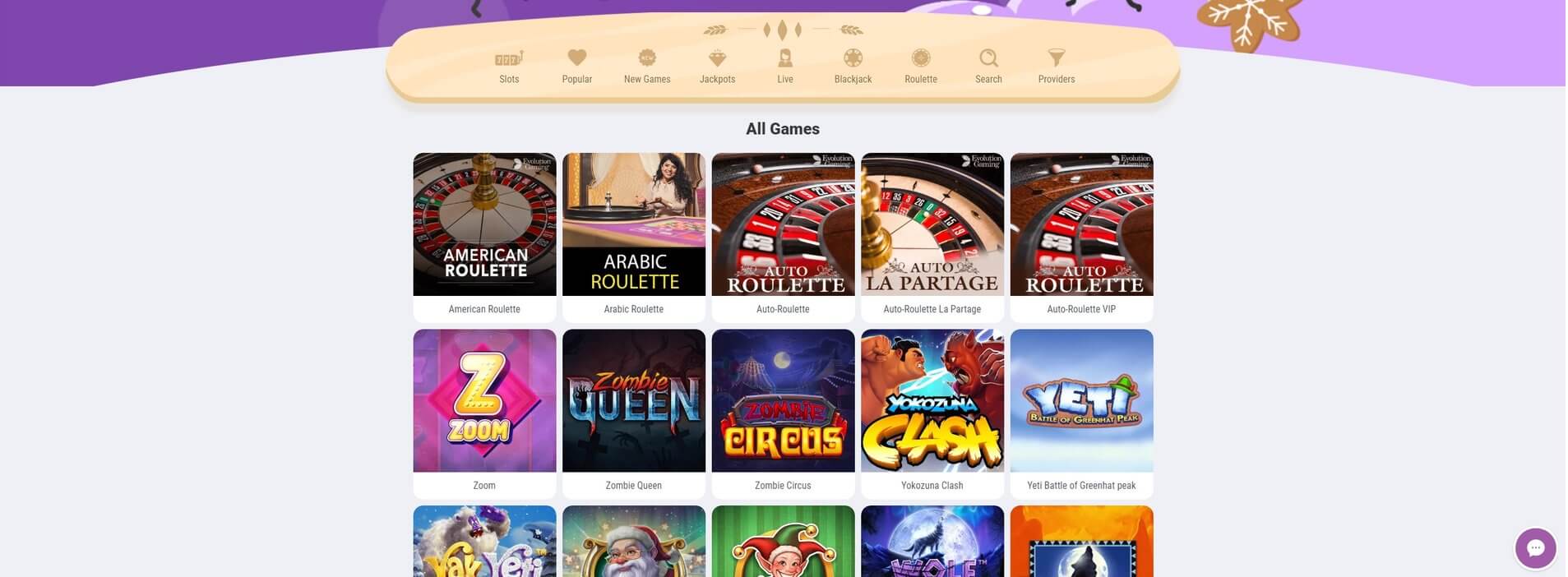Viewport: 1568px width, 577px height.
Task: Select the Blackjack chip icon
Action: [x=853, y=58]
